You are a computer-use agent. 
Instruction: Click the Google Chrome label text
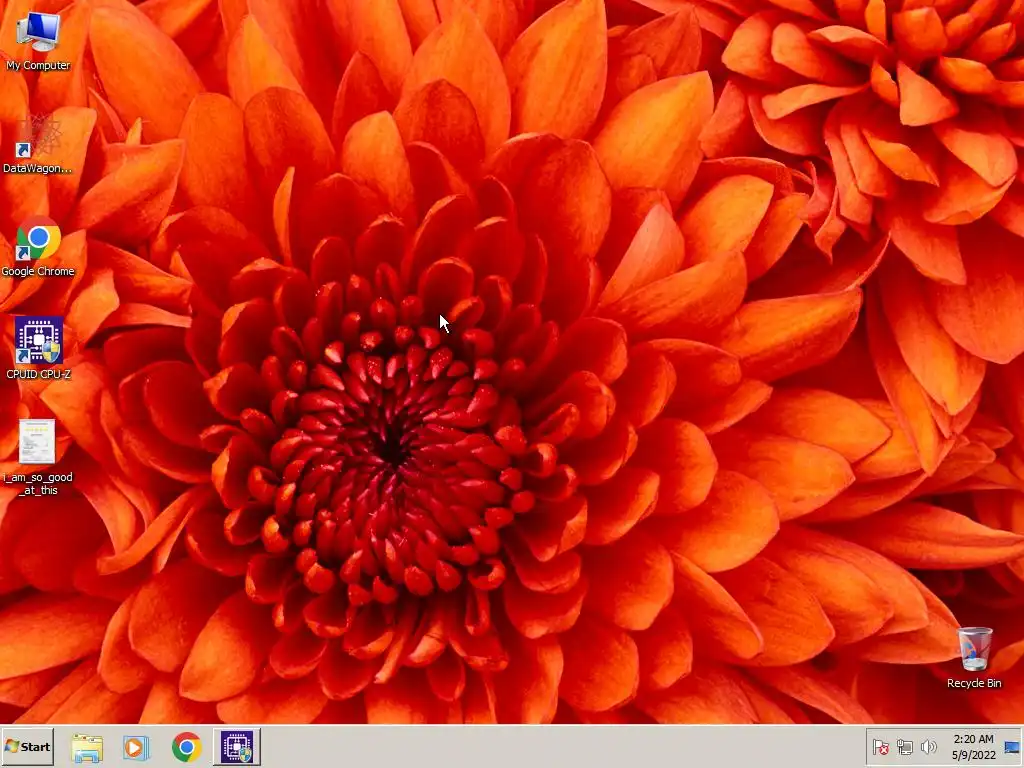pos(38,271)
